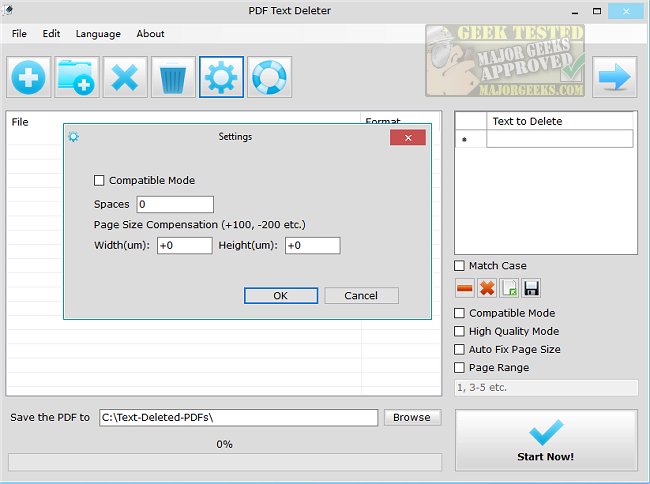The height and width of the screenshot is (484, 650).
Task: Click the Text to Delete column header
Action: (560, 121)
